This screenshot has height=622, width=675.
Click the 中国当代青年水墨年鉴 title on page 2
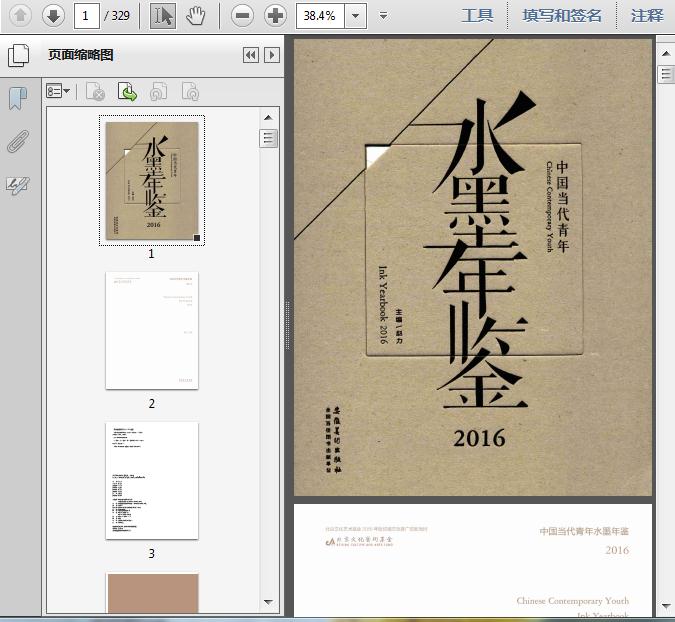click(584, 531)
